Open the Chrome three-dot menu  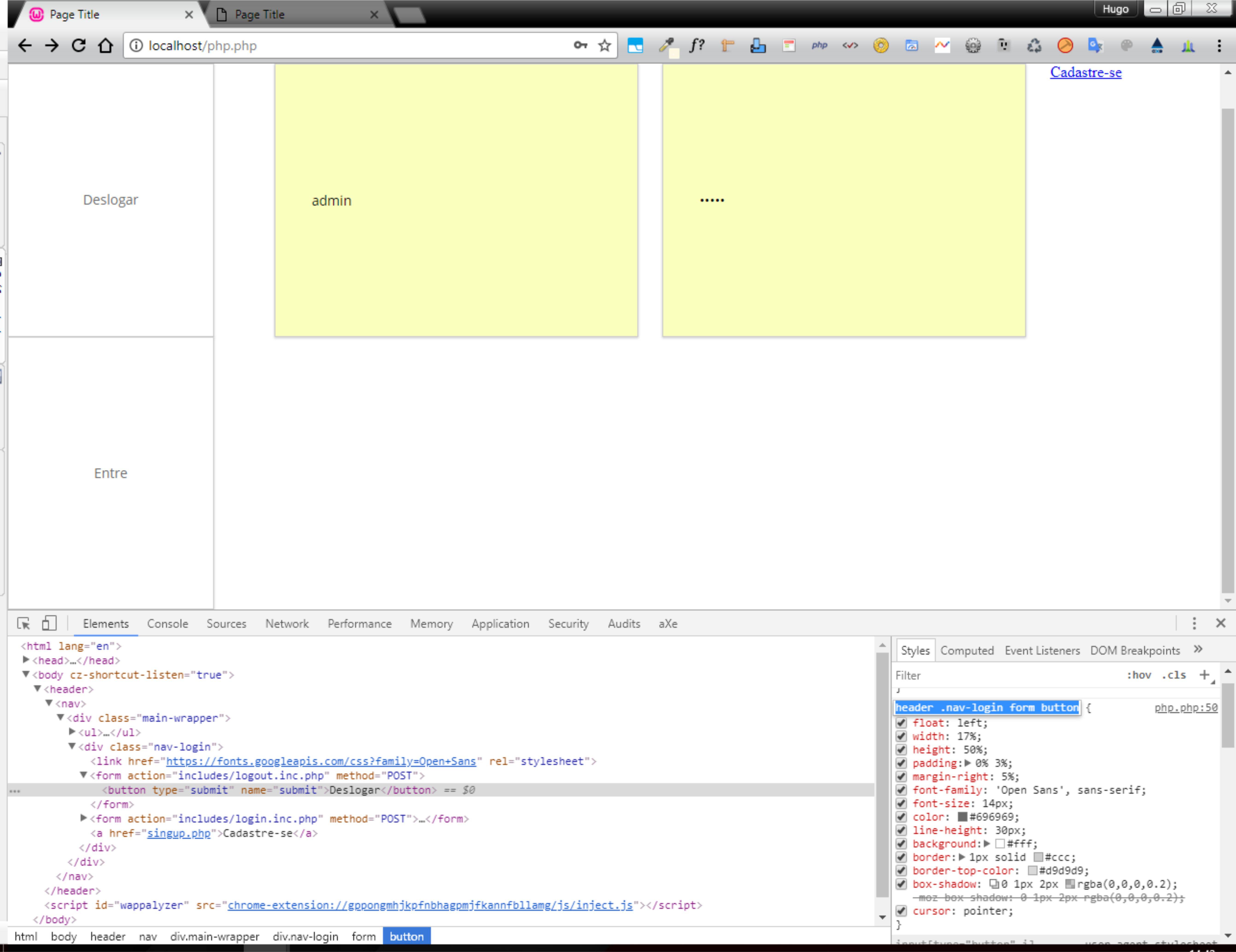1219,46
